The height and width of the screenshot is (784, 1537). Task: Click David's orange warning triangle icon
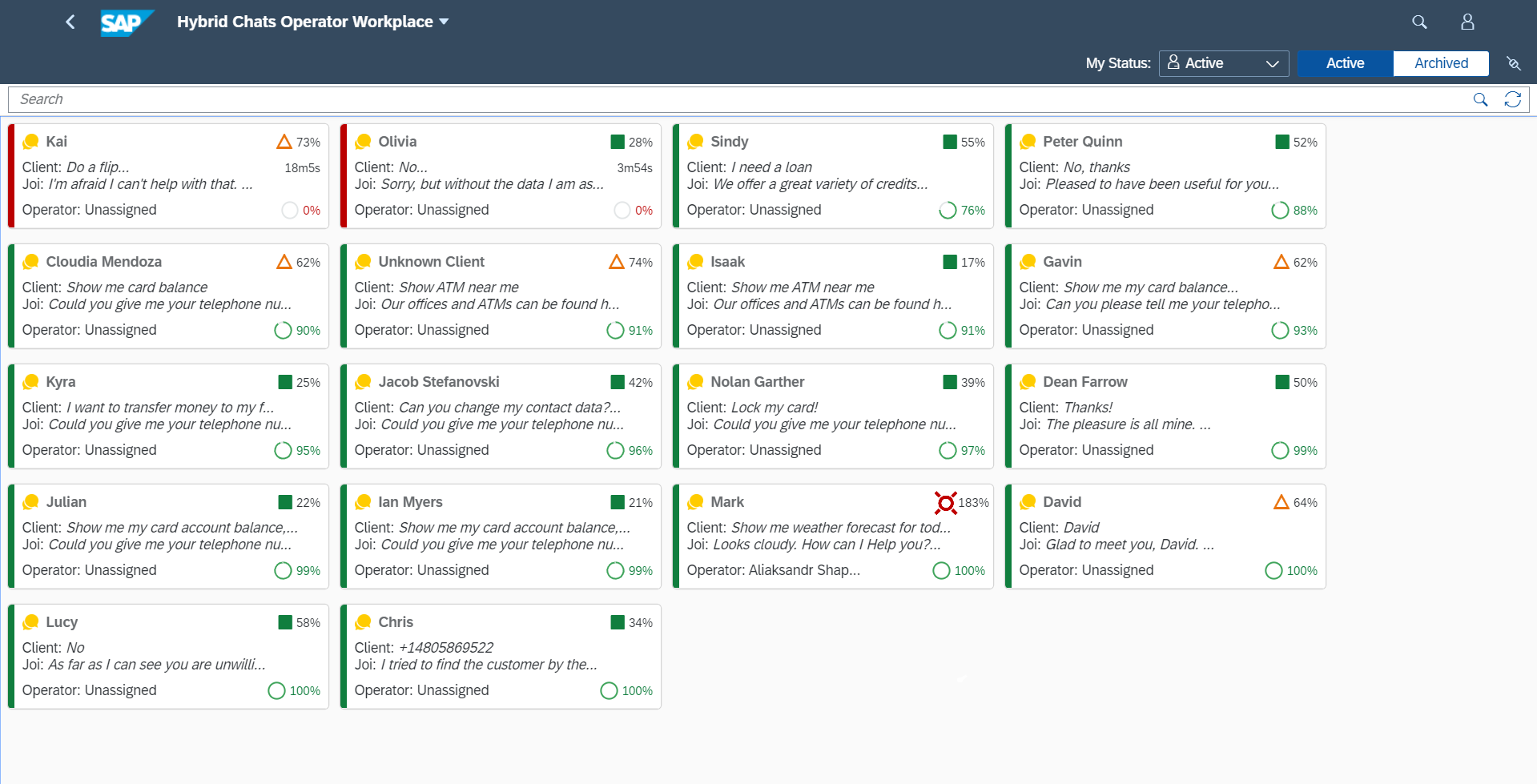1282,502
